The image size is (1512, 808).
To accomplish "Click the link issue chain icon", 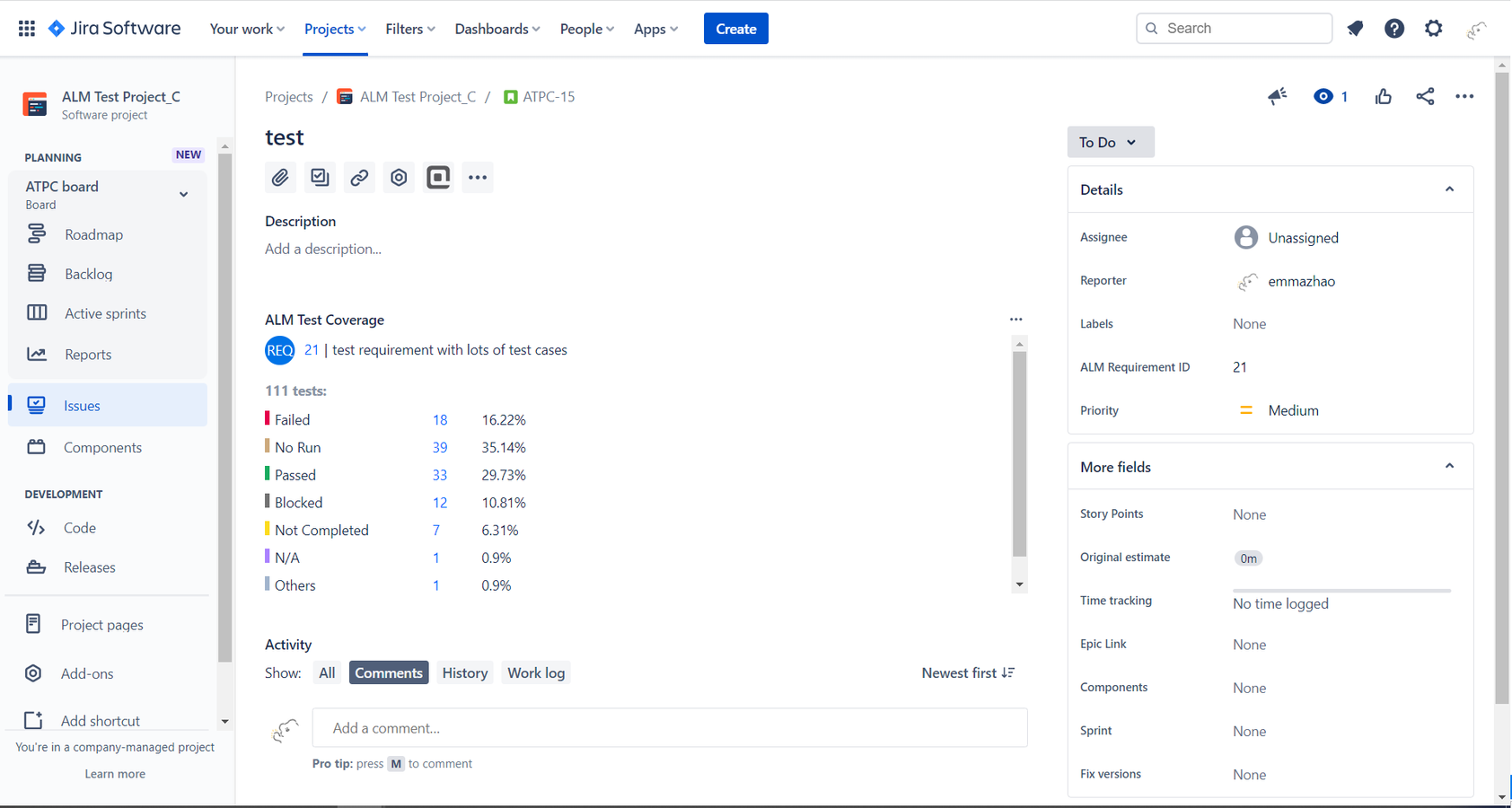I will tap(359, 178).
